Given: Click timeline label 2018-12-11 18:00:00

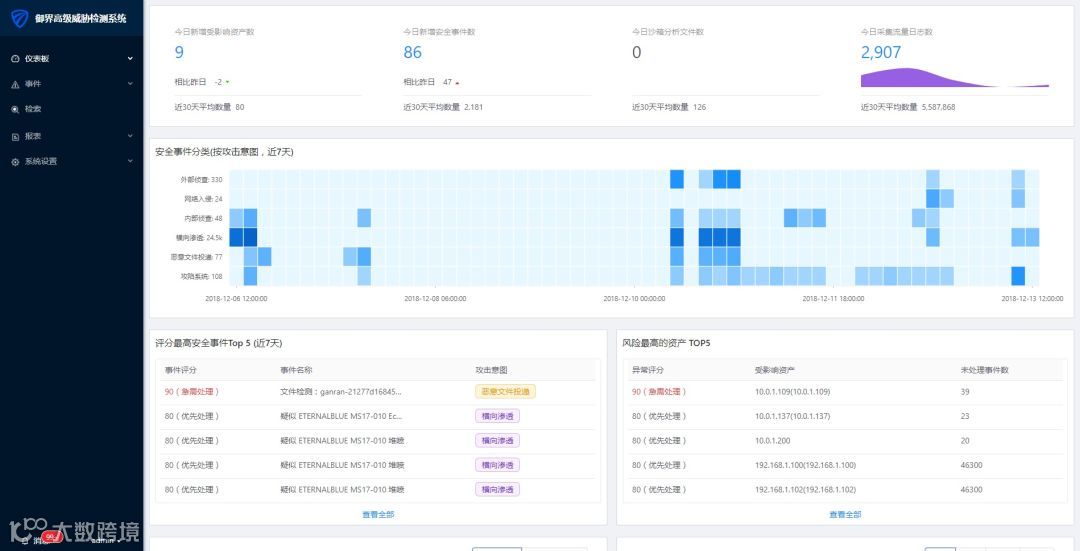Looking at the screenshot, I should pyautogui.click(x=833, y=299).
